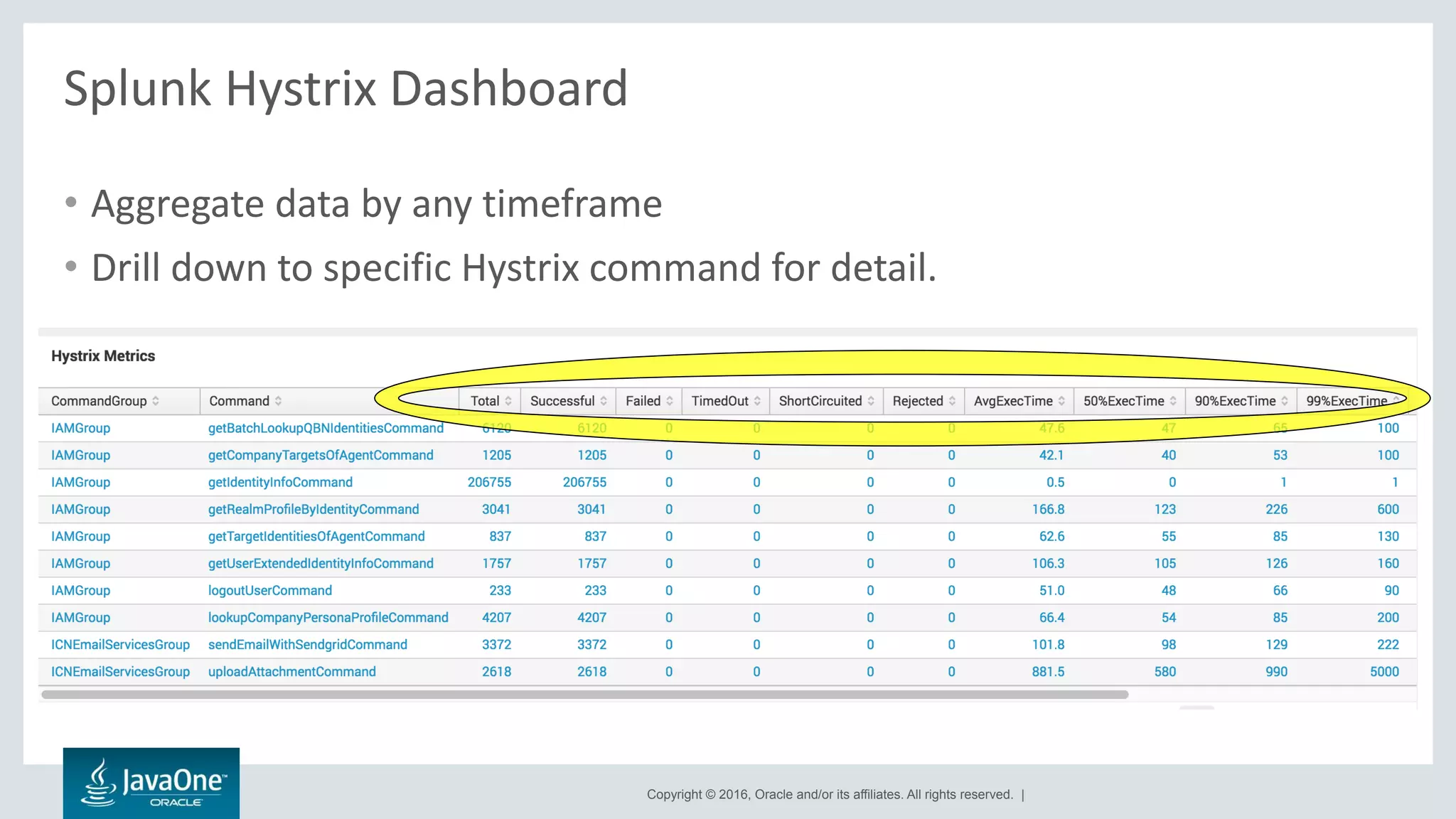Click sort arrows next to Successful
Screen dimensions: 1456x819
pyautogui.click(x=604, y=401)
